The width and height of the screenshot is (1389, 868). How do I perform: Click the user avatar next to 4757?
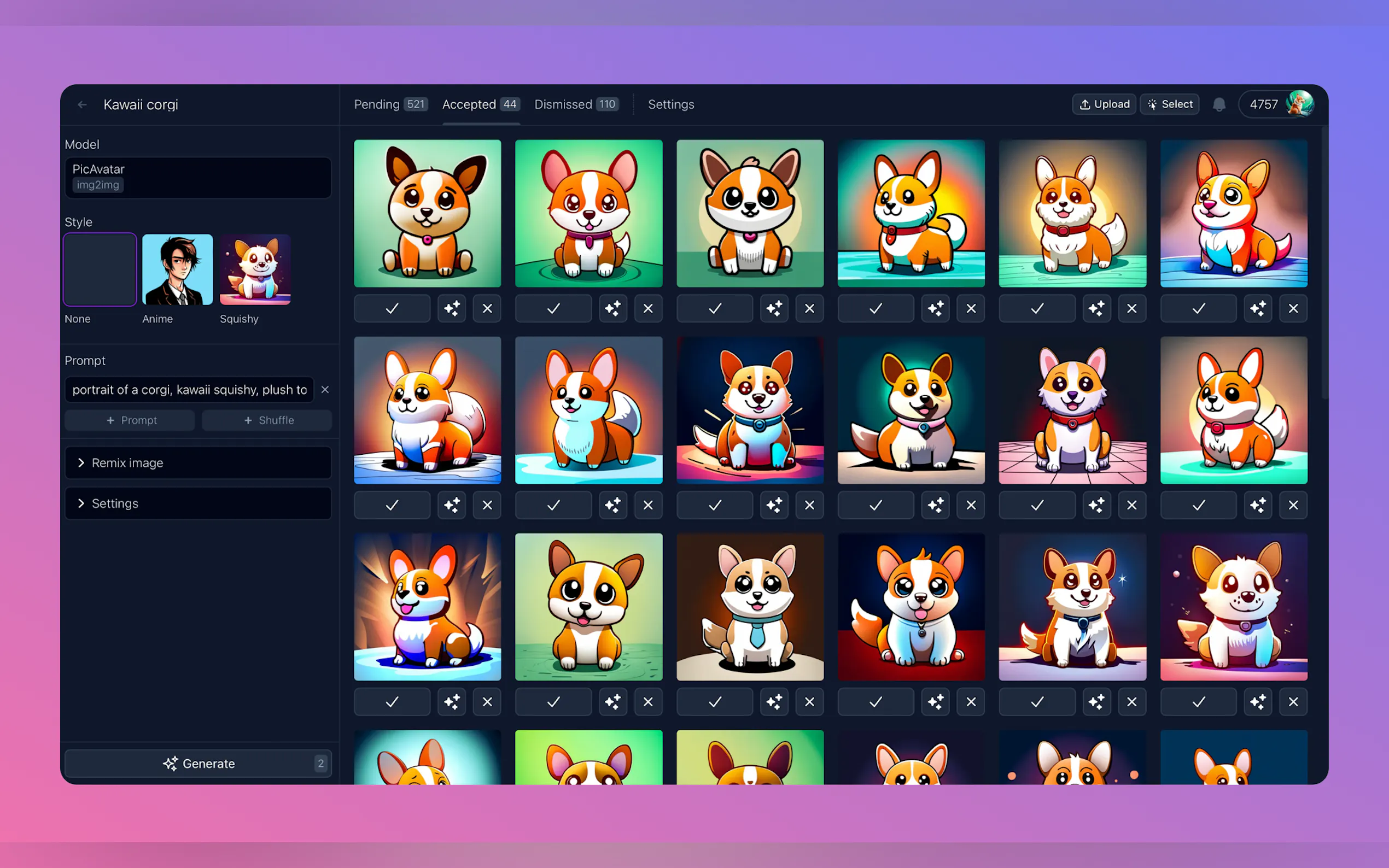1299,104
